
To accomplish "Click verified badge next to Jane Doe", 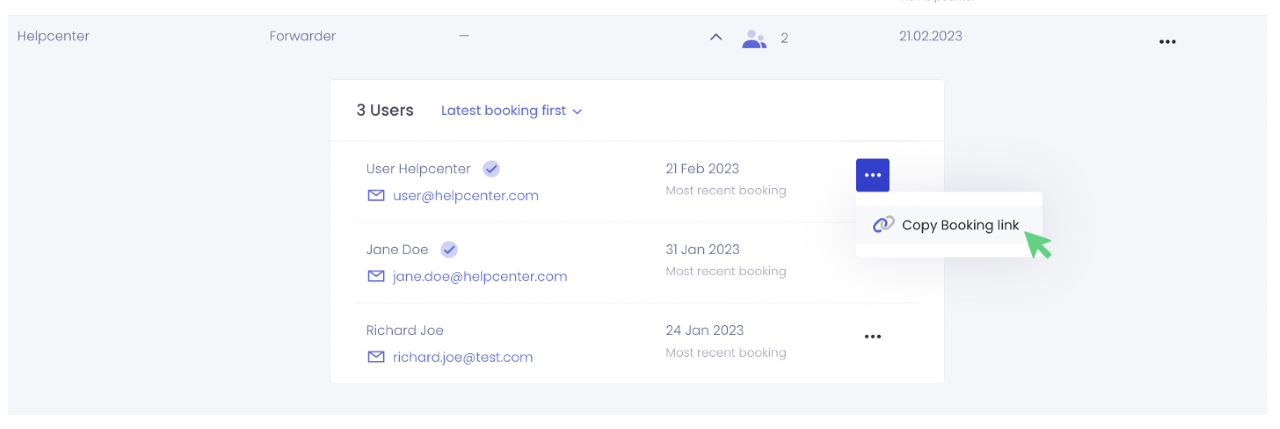I will [x=450, y=250].
